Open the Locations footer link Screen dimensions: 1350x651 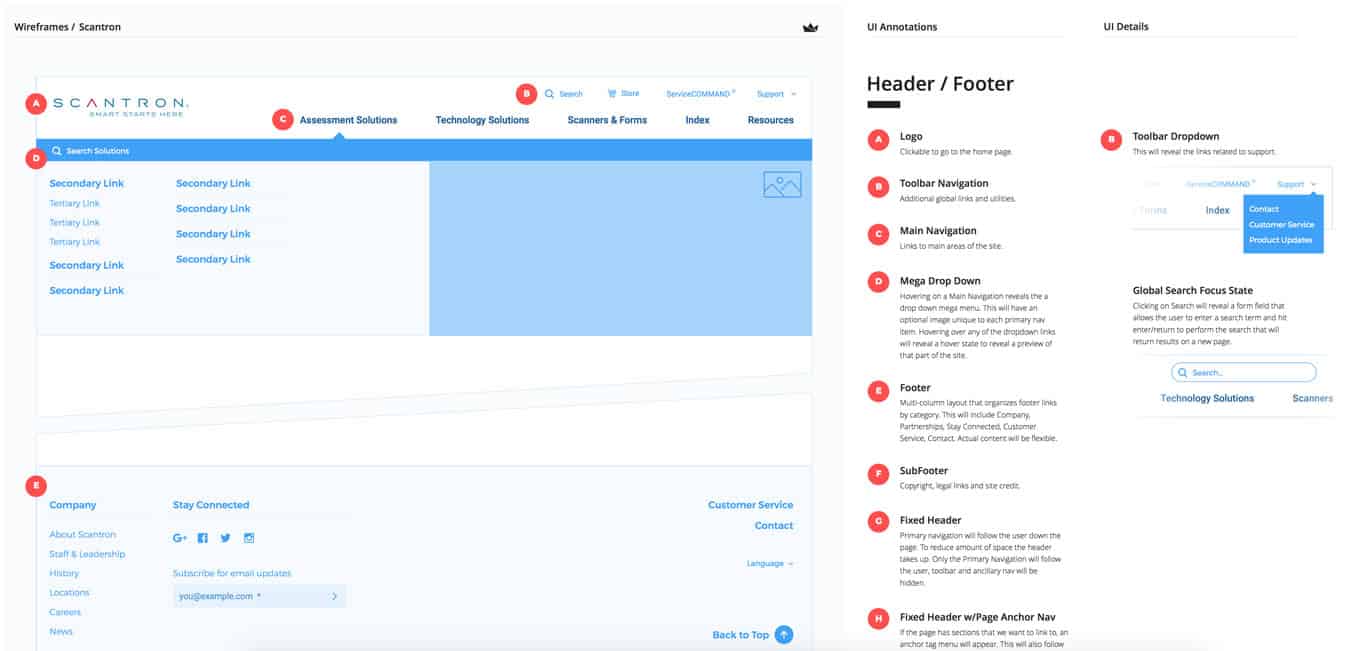point(69,593)
